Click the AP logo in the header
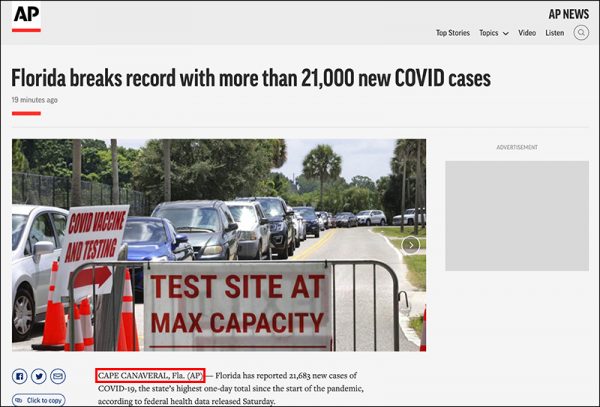 [26, 17]
